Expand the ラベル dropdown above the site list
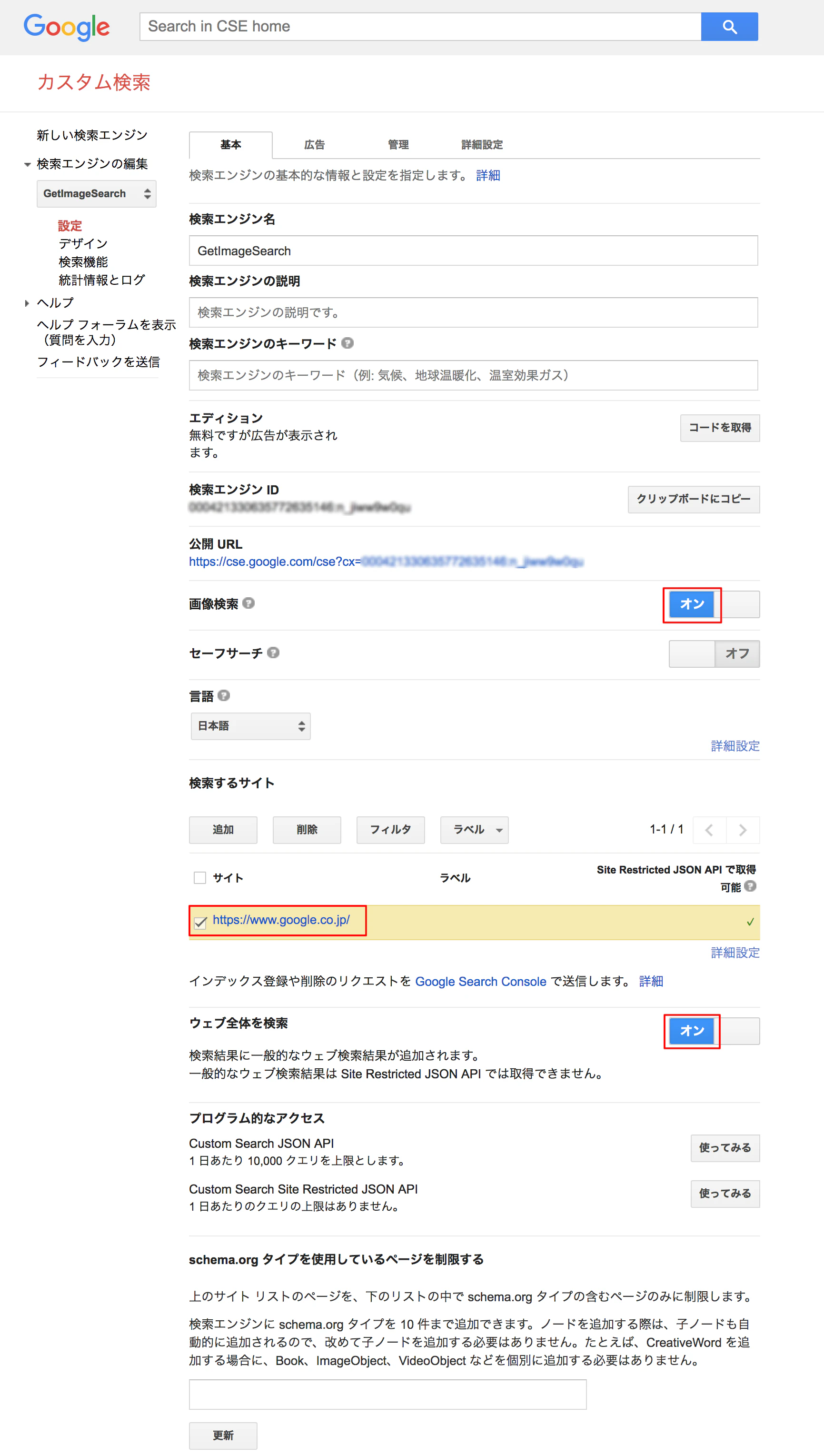Screen dimensions: 824x1456 pos(474,829)
